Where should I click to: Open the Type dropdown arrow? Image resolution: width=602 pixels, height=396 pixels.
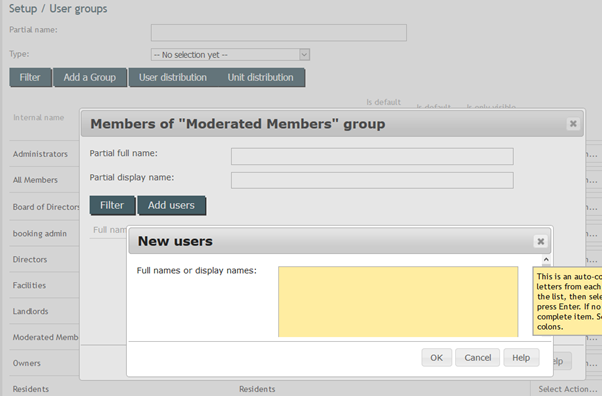coord(304,55)
